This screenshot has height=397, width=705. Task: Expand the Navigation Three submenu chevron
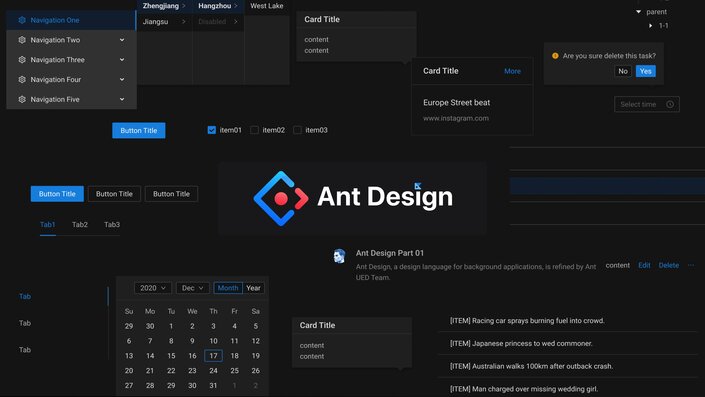pyautogui.click(x=122, y=59)
